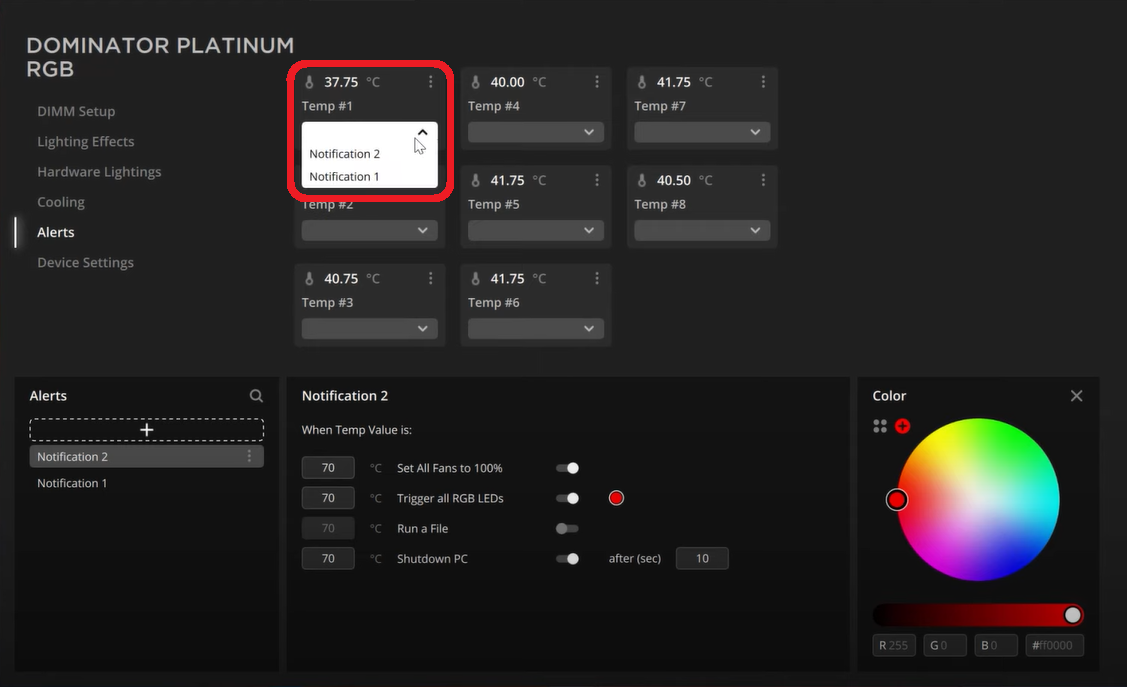The height and width of the screenshot is (687, 1127).
Task: Click the red LED color swatch
Action: [616, 498]
